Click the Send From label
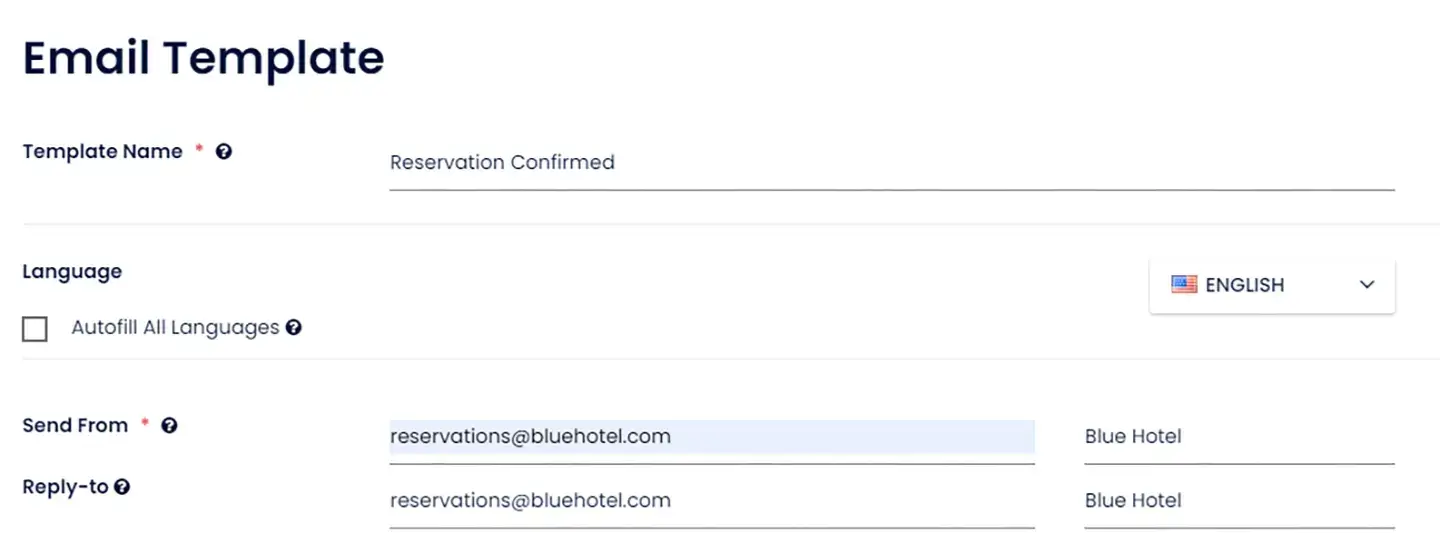The image size is (1440, 533). (75, 426)
